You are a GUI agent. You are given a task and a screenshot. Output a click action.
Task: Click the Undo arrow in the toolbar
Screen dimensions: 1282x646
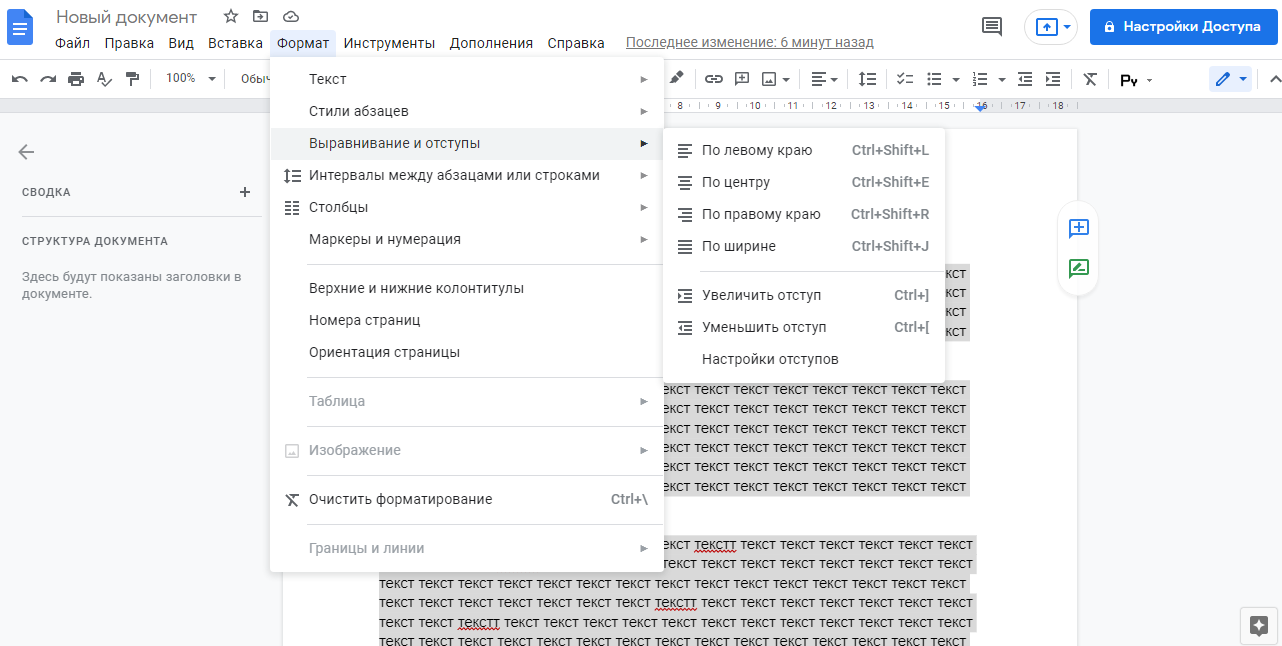[x=20, y=79]
